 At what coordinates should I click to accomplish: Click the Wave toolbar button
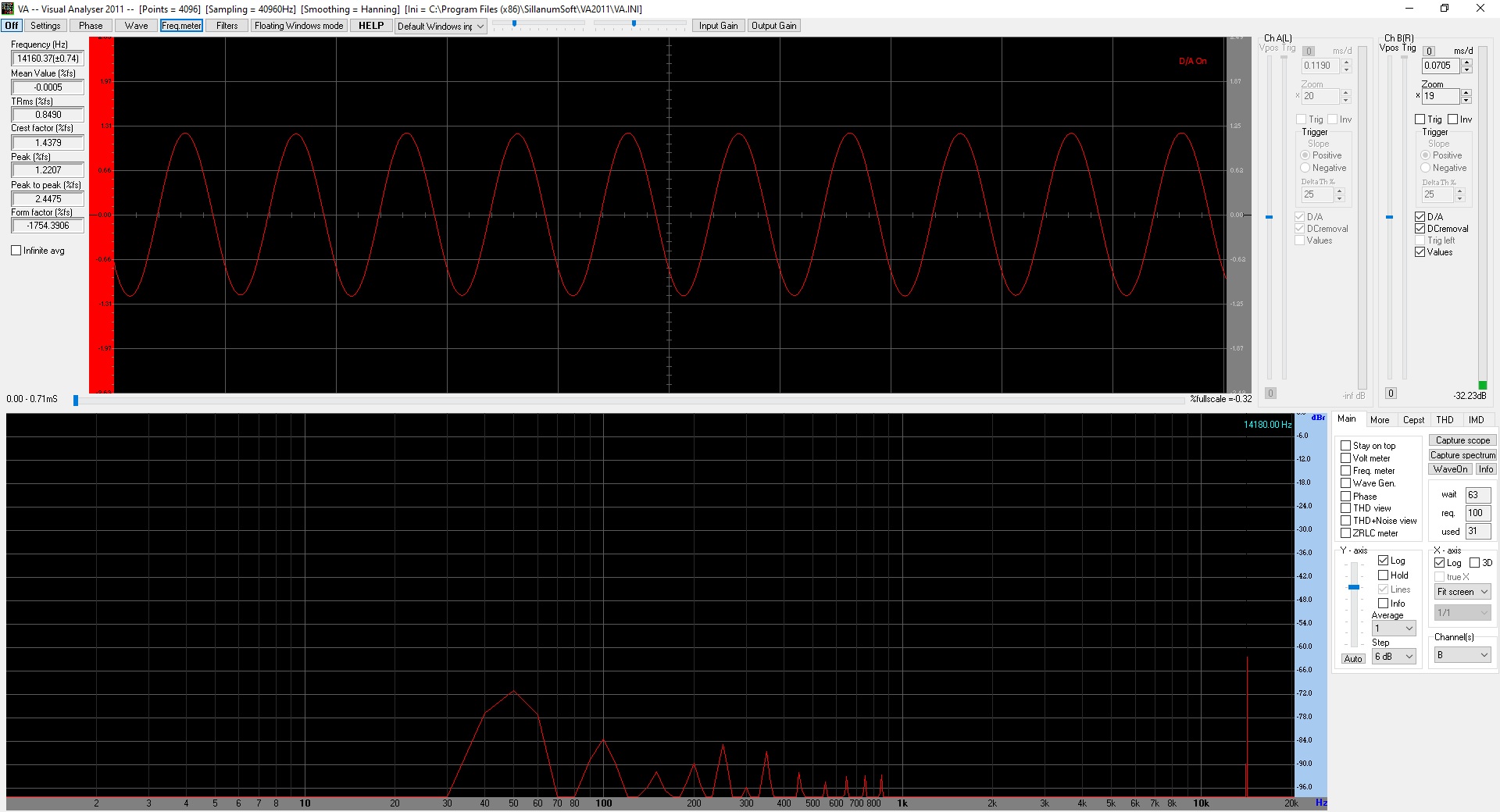[136, 26]
